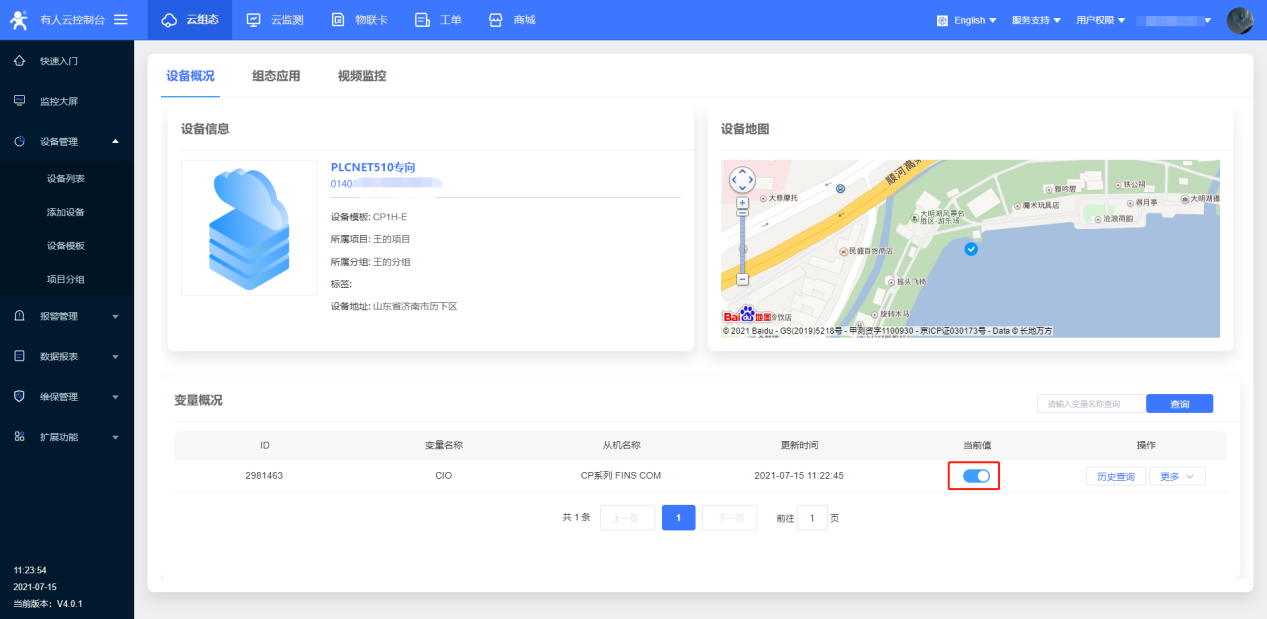Image resolution: width=1267 pixels, height=619 pixels.
Task: Click the 历史查询 button for CIO
Action: [x=1115, y=477]
